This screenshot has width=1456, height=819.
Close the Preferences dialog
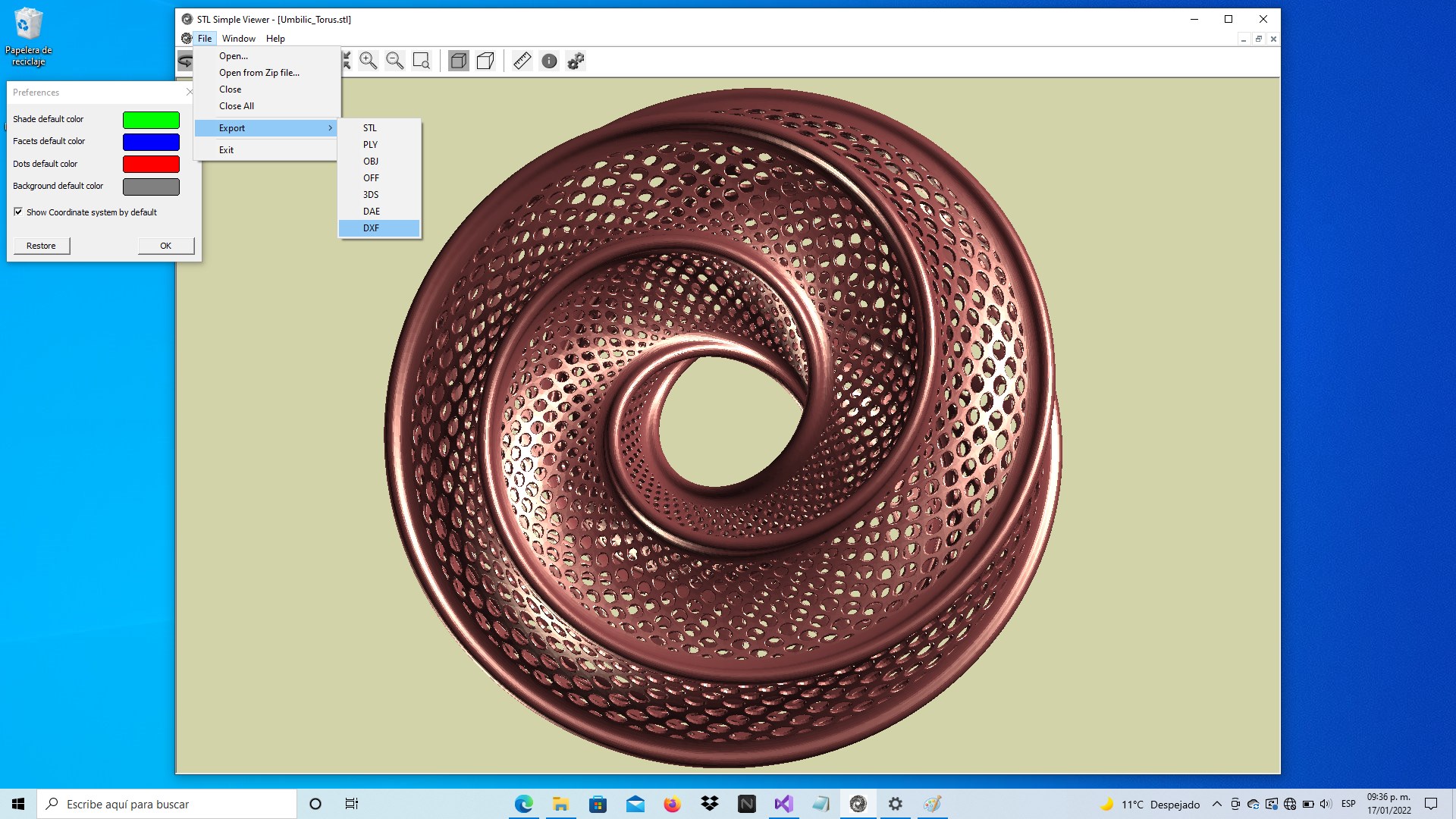tap(190, 92)
